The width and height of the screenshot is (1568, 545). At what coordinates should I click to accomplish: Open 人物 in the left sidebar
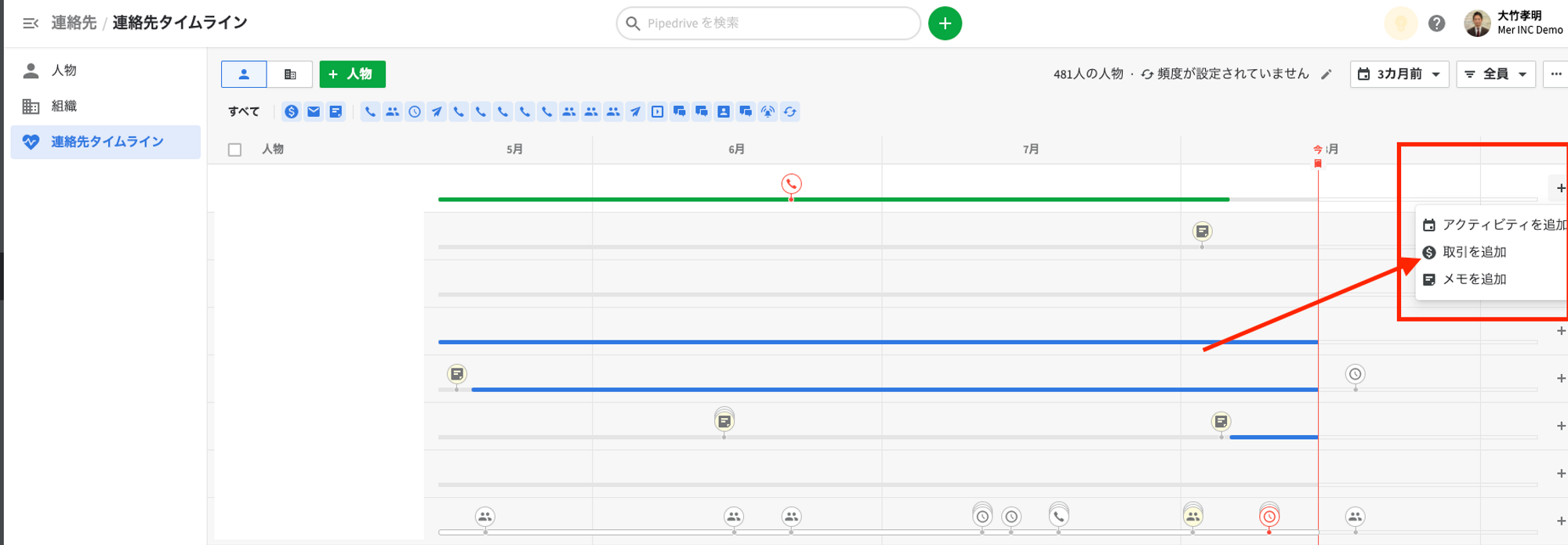105,71
